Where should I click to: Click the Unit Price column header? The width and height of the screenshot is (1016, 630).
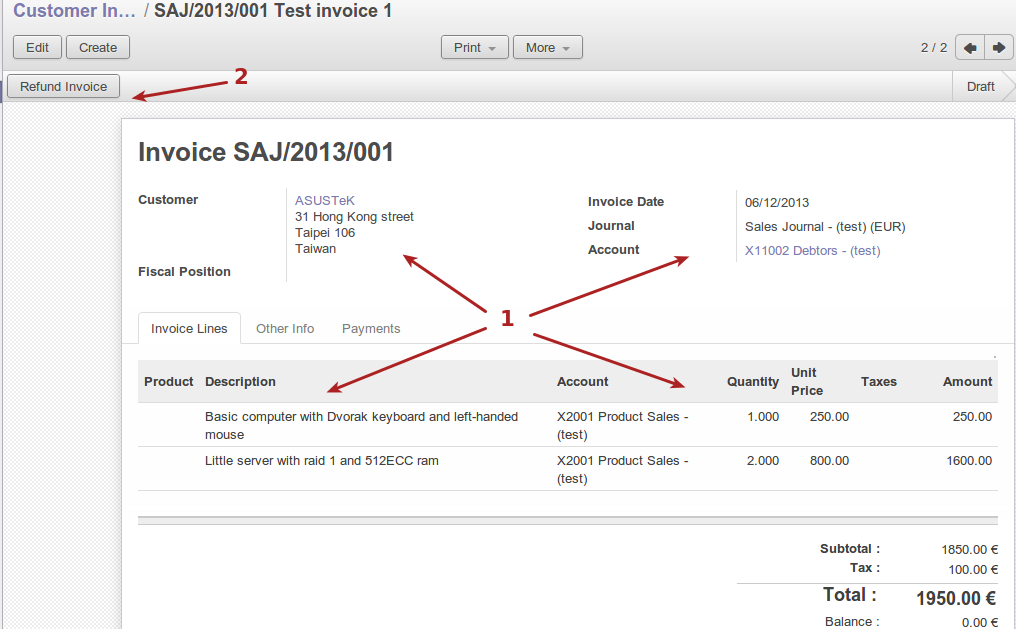click(x=807, y=381)
